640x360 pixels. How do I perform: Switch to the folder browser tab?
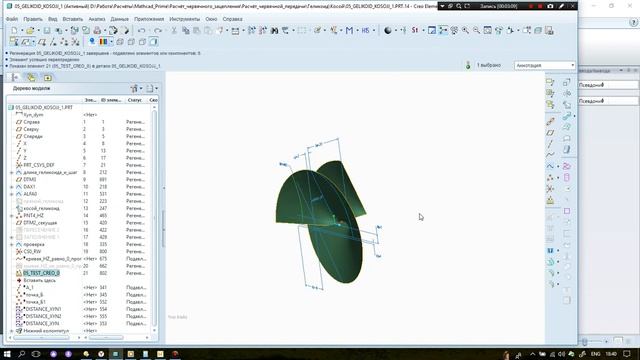point(31,77)
